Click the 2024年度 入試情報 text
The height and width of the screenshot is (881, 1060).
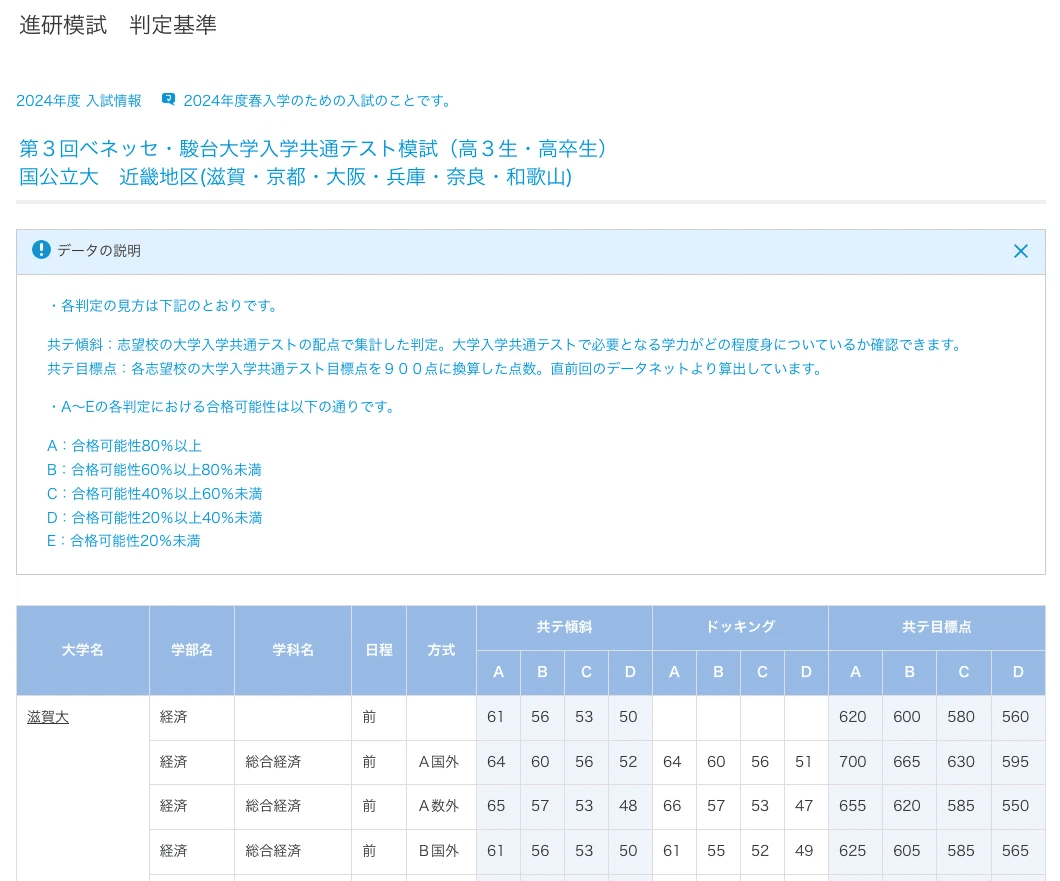point(79,101)
